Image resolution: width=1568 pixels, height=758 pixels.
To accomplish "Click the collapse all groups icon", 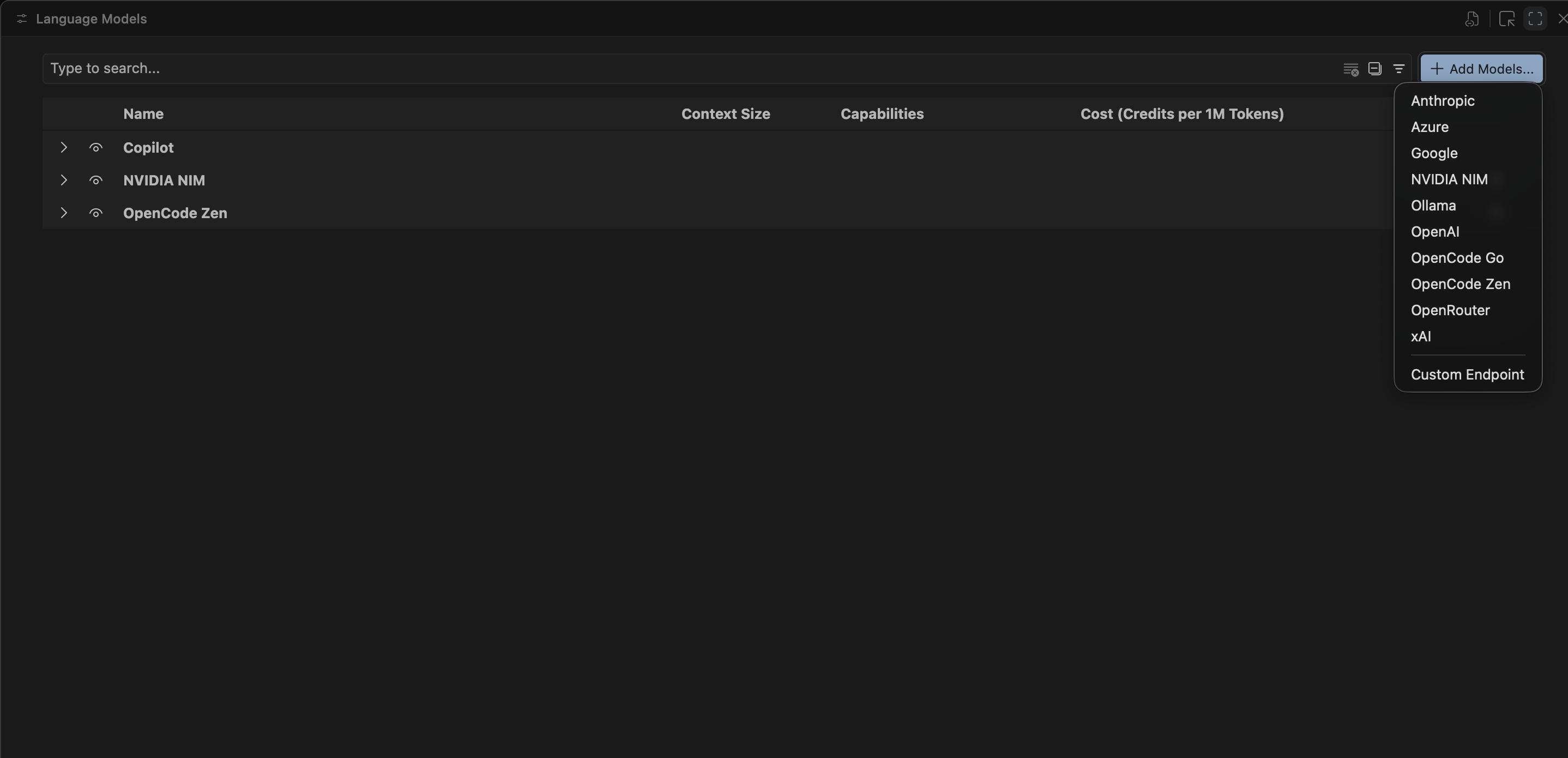I will [x=1374, y=69].
